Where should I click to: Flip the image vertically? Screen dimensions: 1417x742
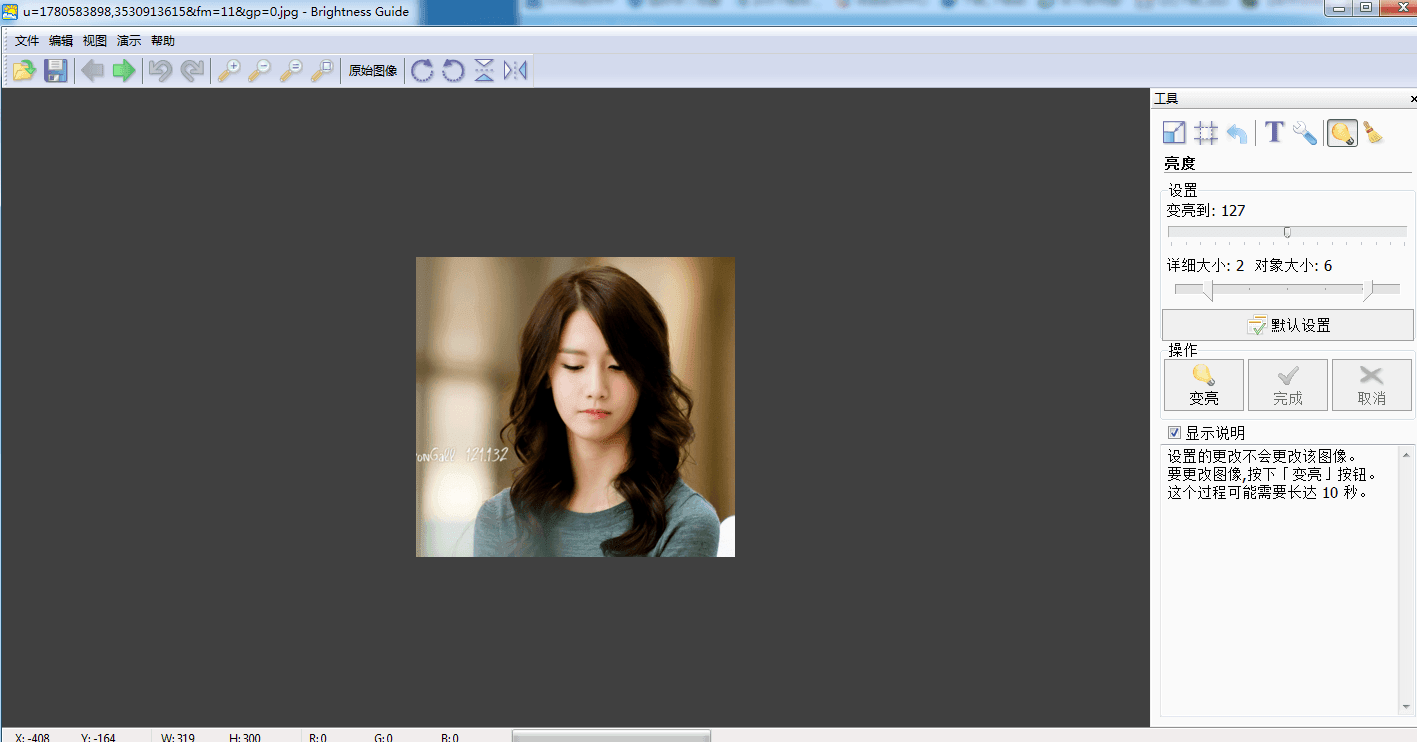pos(484,71)
